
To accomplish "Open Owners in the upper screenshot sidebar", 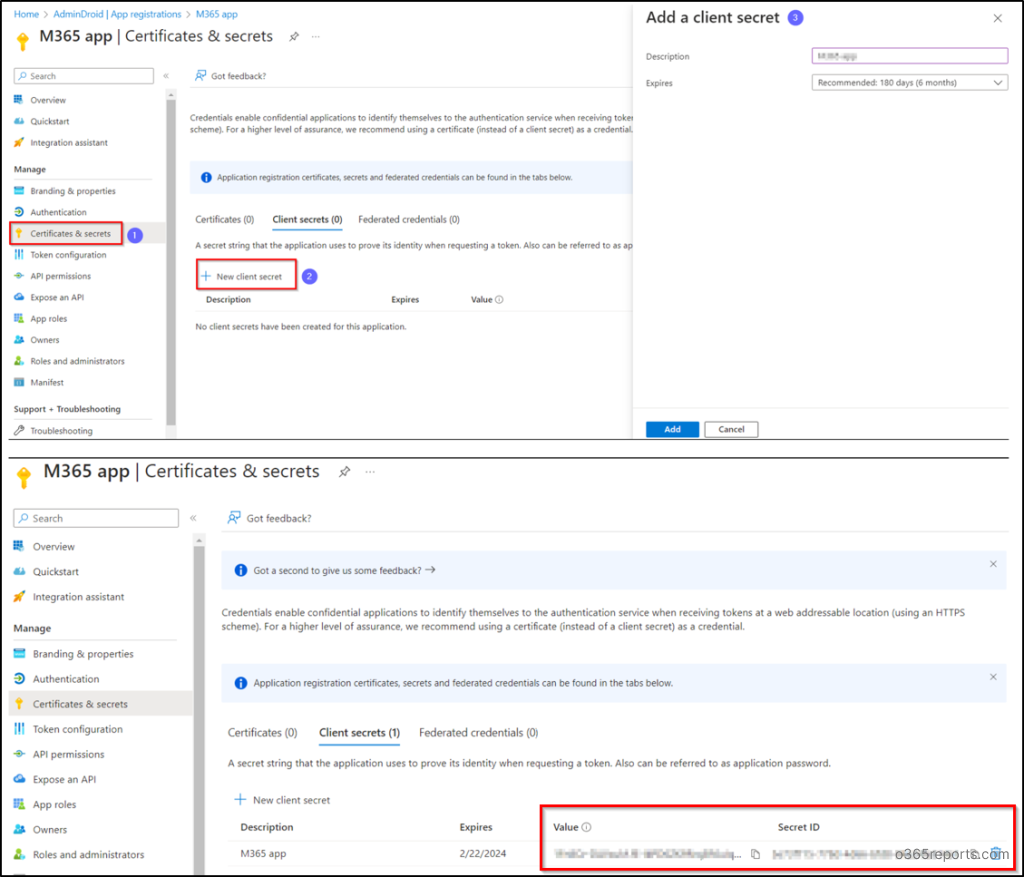I will point(37,340).
